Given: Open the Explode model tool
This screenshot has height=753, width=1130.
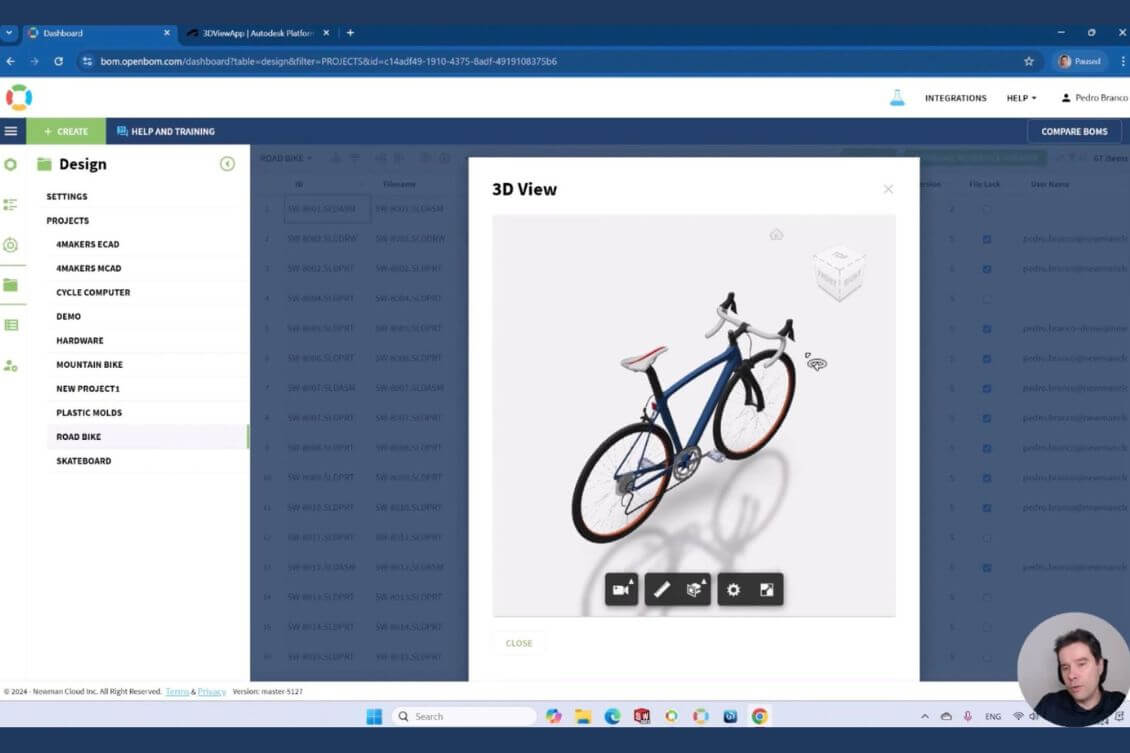Looking at the screenshot, I should coord(695,589).
